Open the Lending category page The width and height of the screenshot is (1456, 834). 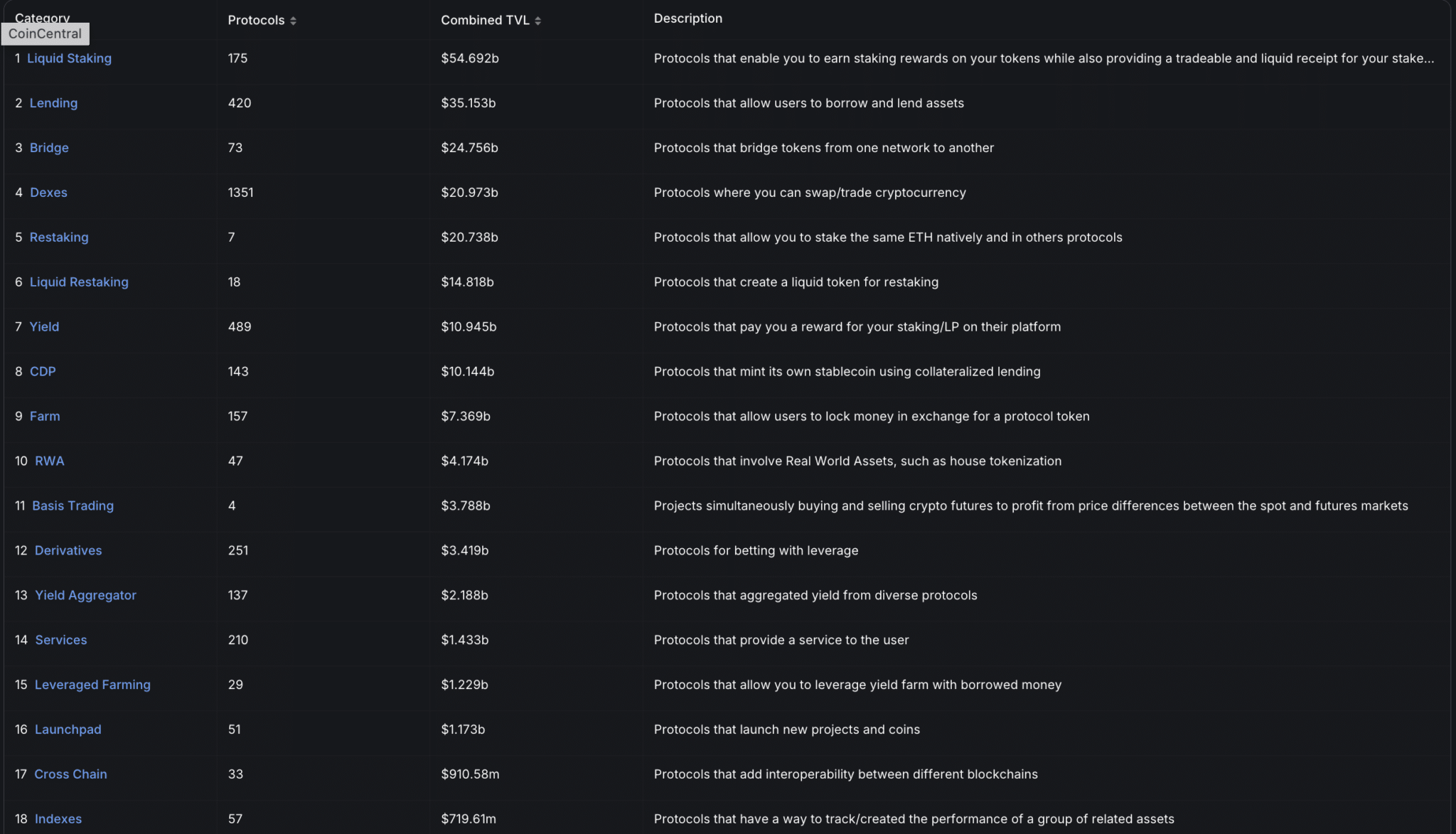pos(53,103)
